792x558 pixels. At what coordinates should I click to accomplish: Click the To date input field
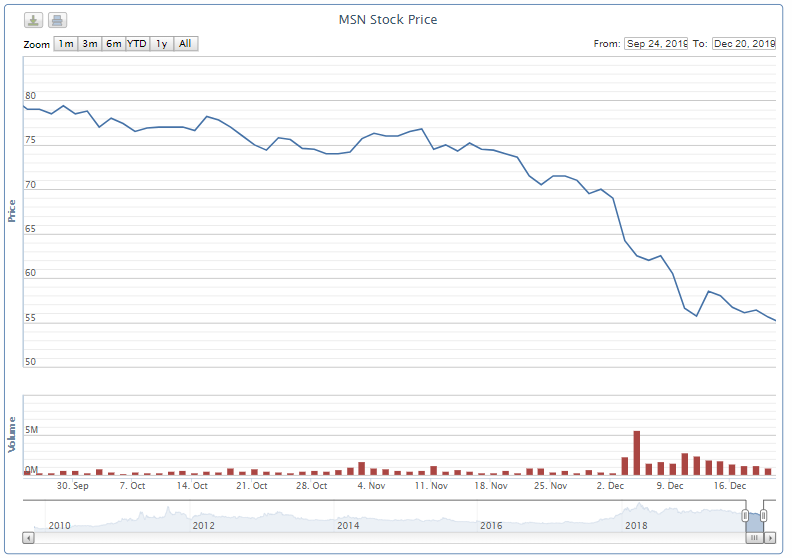(744, 44)
